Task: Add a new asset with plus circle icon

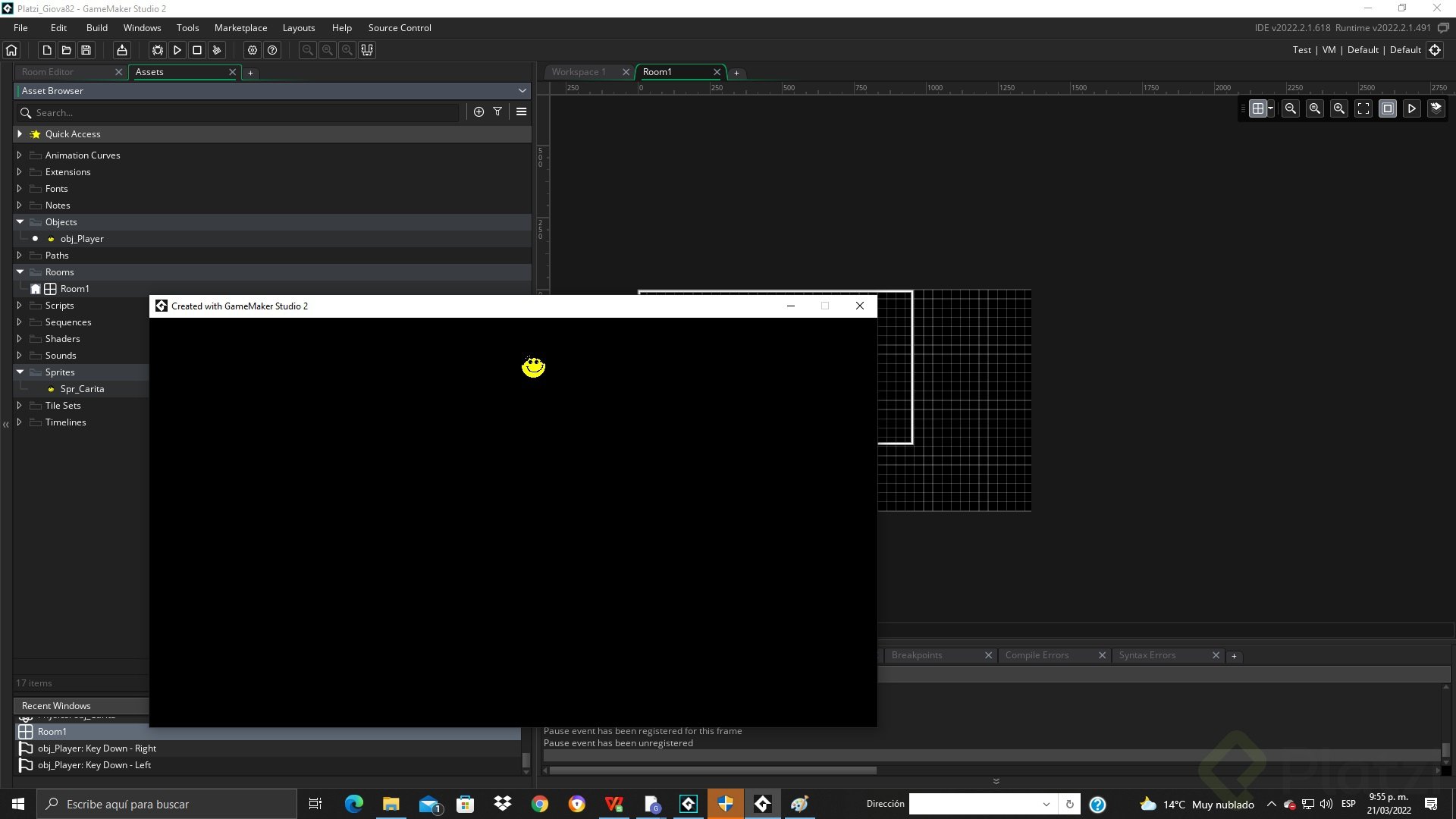Action: pyautogui.click(x=479, y=111)
